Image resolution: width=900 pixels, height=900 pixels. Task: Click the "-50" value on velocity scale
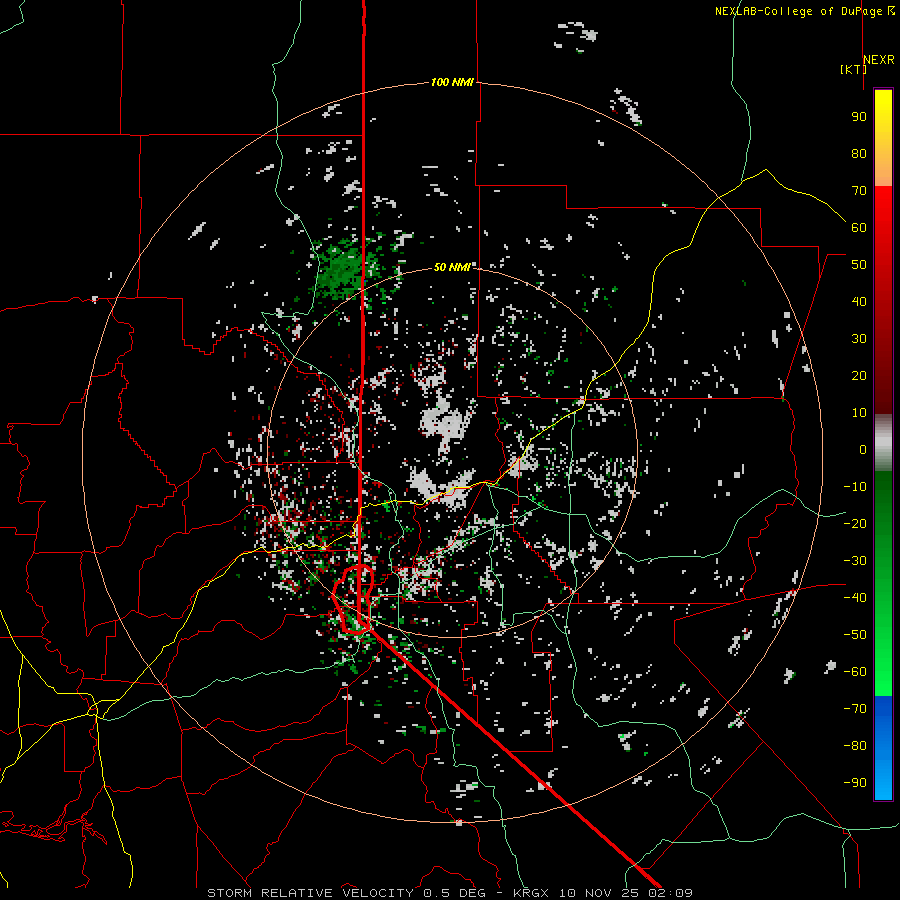pyautogui.click(x=855, y=635)
